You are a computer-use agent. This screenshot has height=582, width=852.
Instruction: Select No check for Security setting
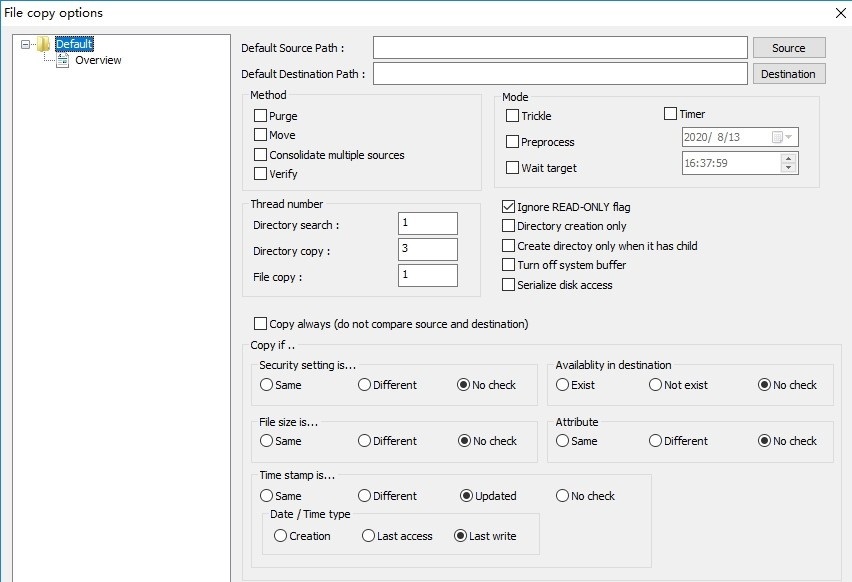pos(463,385)
